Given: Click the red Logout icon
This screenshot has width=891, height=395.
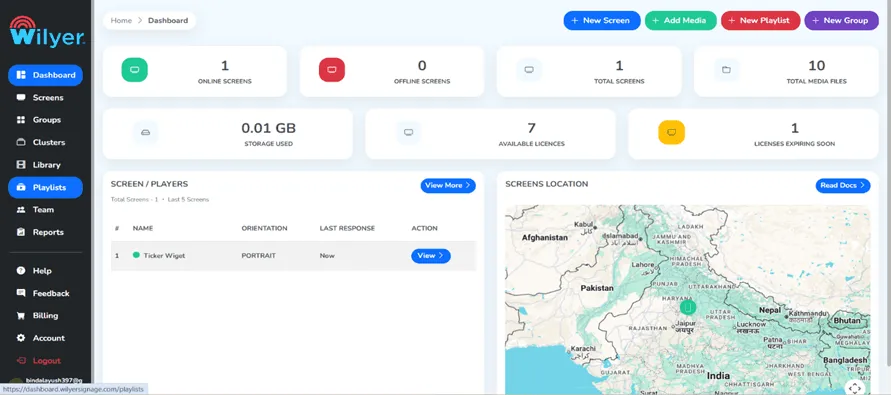Looking at the screenshot, I should coord(21,360).
